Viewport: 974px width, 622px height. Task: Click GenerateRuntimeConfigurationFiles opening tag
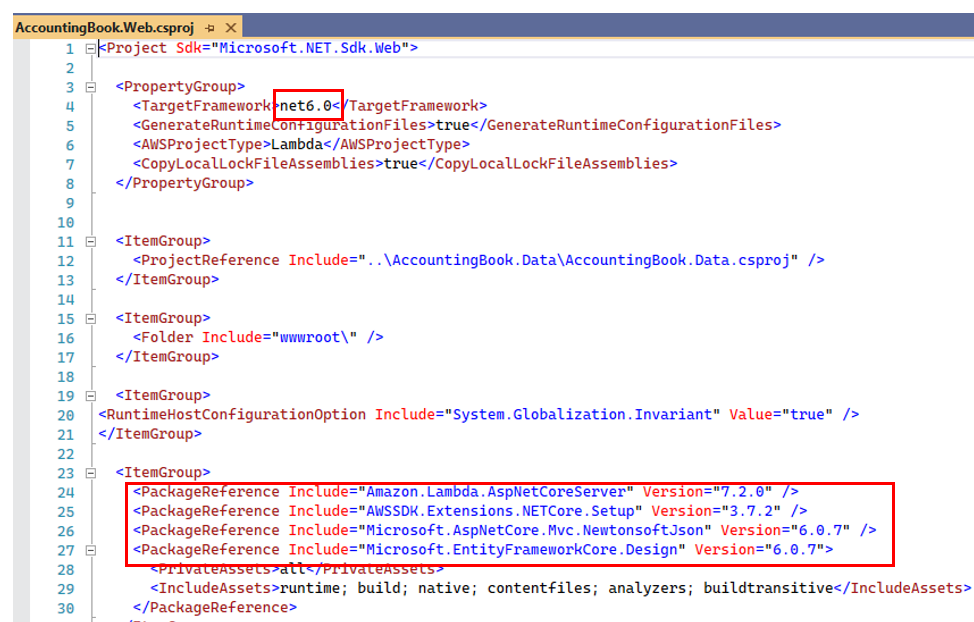(284, 125)
